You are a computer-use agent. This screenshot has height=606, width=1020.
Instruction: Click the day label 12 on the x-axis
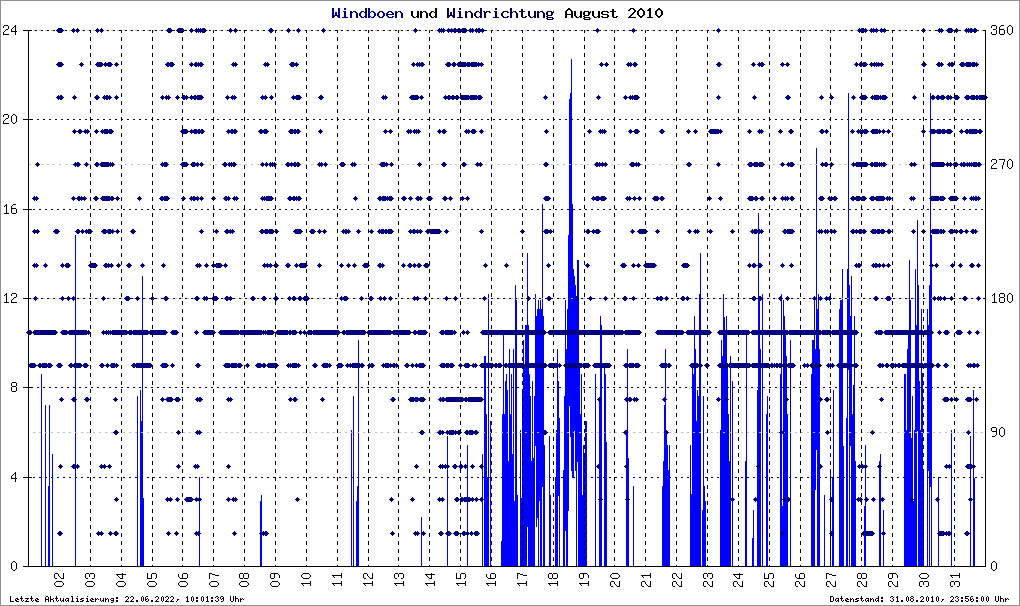coord(369,579)
